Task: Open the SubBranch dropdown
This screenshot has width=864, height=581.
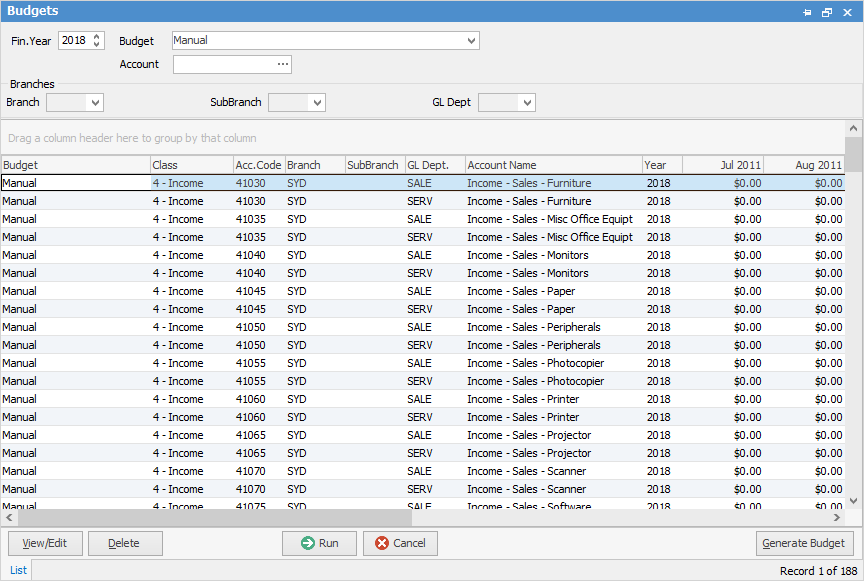Action: [316, 102]
